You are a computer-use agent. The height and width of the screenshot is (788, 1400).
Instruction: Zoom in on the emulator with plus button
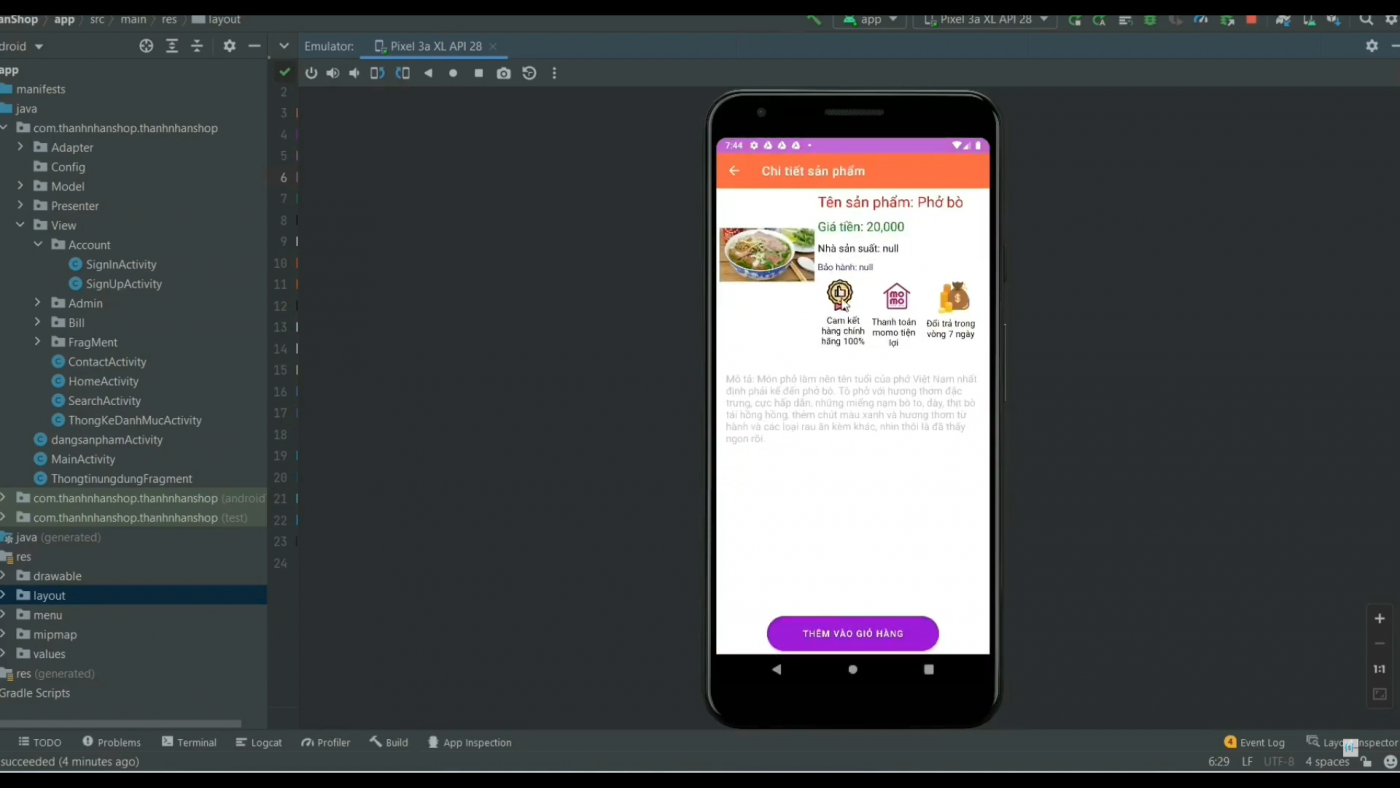pos(1379,618)
